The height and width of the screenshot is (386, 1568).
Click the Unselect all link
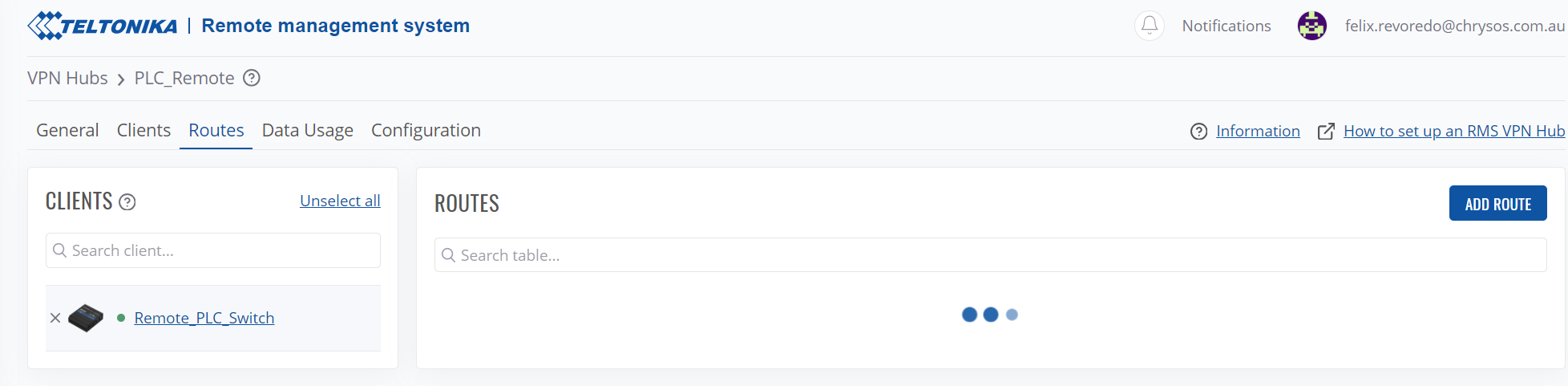[340, 201]
